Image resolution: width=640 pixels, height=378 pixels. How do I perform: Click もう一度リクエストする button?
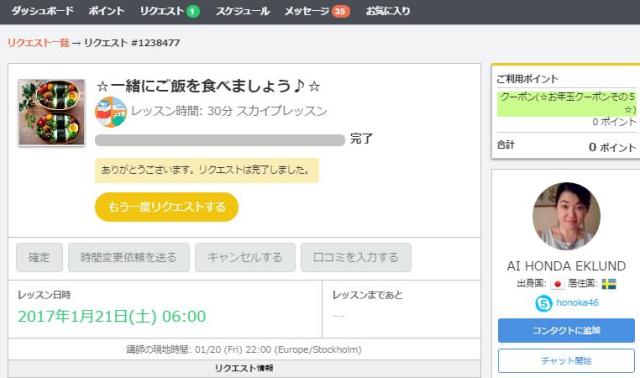(167, 207)
